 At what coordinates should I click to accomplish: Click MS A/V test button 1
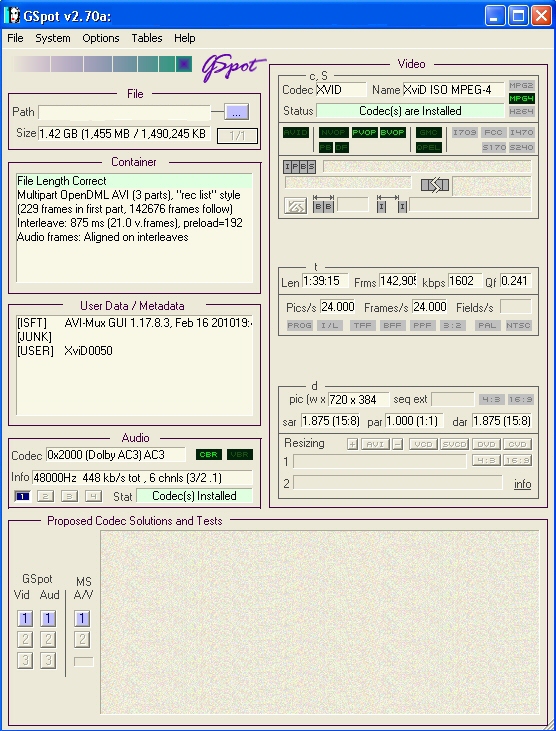tap(82, 619)
